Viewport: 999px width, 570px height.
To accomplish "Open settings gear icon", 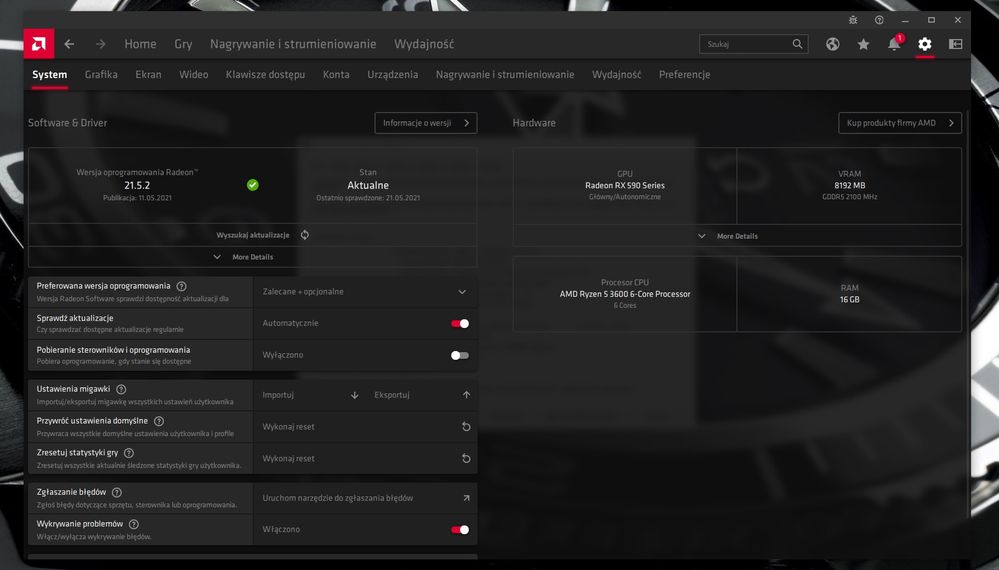I will (x=924, y=44).
